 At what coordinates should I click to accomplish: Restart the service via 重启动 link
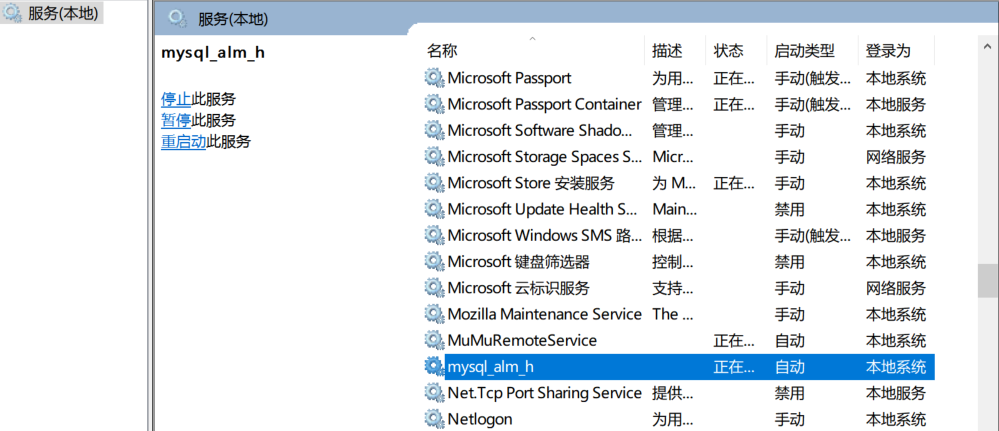[183, 142]
